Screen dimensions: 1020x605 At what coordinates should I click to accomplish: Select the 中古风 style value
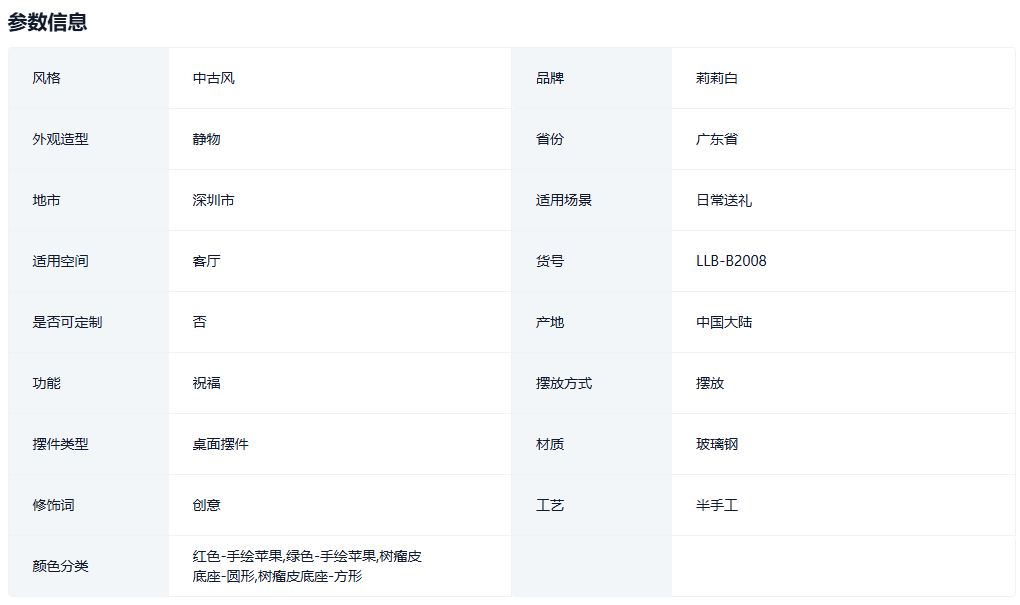click(x=213, y=78)
